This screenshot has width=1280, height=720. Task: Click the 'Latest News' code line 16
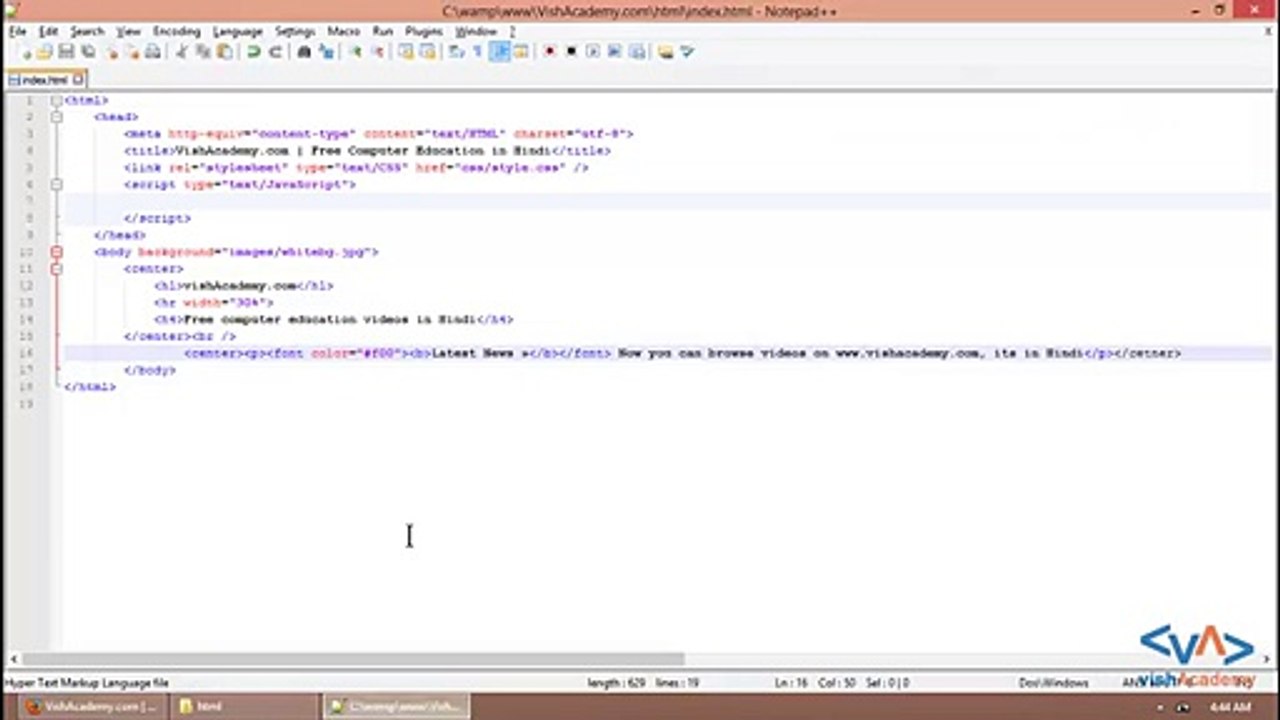pyautogui.click(x=682, y=353)
